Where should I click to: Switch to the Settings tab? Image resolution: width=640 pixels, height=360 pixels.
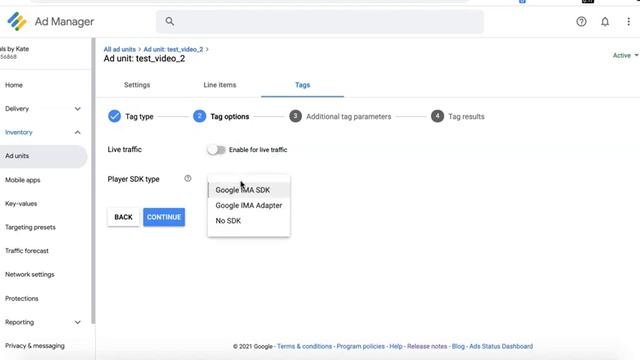coord(137,85)
